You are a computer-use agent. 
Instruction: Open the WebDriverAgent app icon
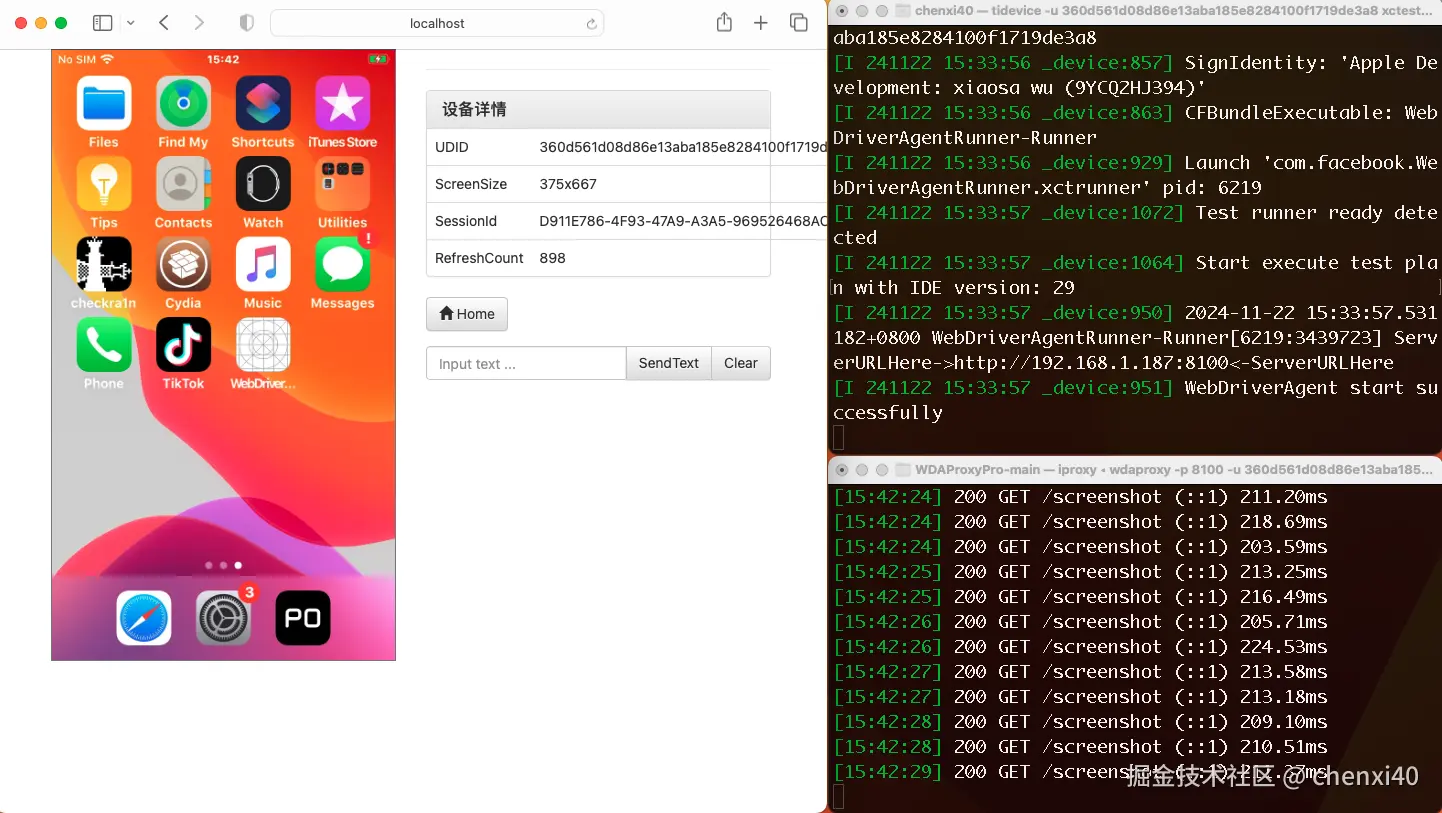(x=263, y=344)
